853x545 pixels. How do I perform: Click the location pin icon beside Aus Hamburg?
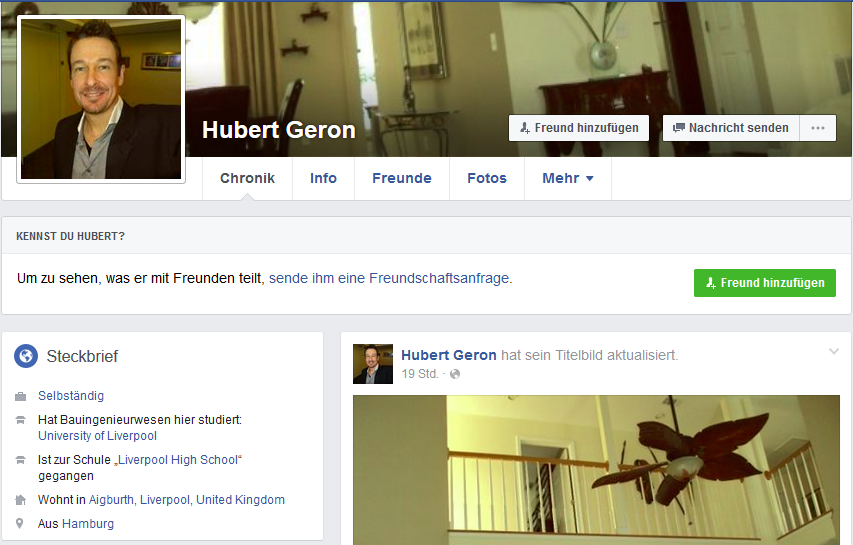click(x=20, y=524)
